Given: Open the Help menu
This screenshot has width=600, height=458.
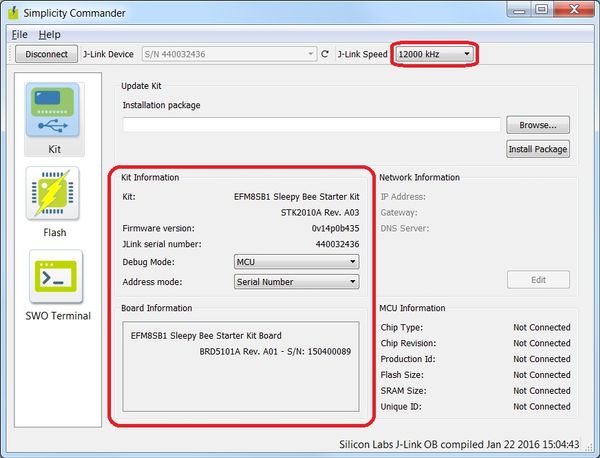Looking at the screenshot, I should pyautogui.click(x=49, y=34).
